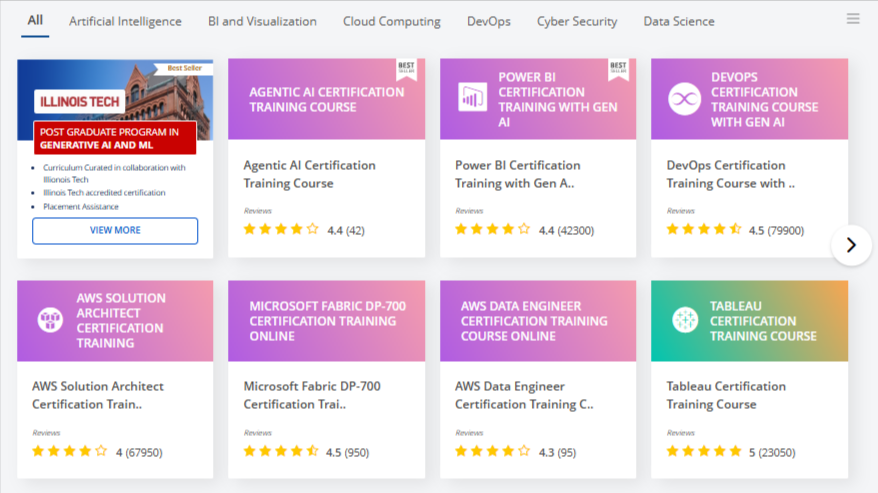
Task: Click star rating of Tableau course
Action: [x=704, y=451]
